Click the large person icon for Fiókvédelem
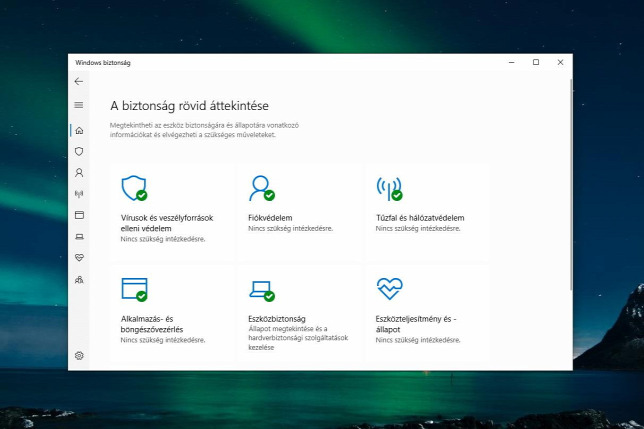This screenshot has height=429, width=644. pos(262,188)
